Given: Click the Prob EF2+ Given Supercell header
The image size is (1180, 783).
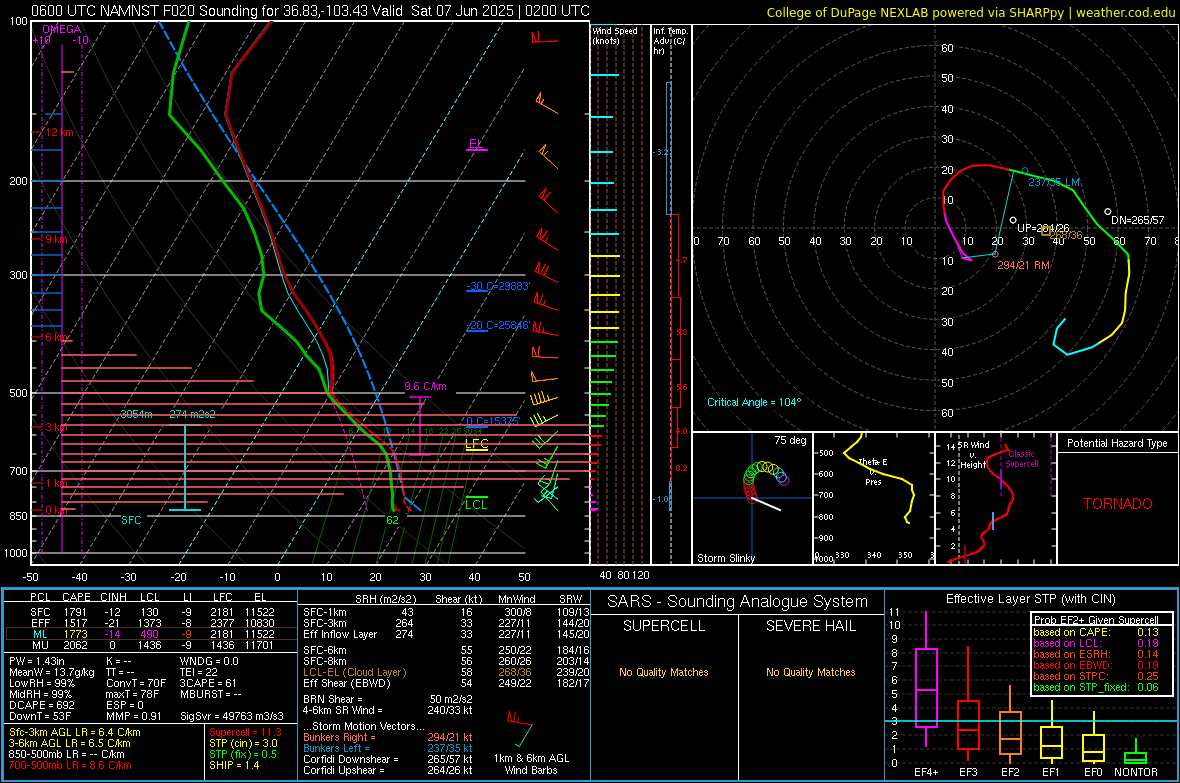Looking at the screenshot, I should click(1095, 620).
